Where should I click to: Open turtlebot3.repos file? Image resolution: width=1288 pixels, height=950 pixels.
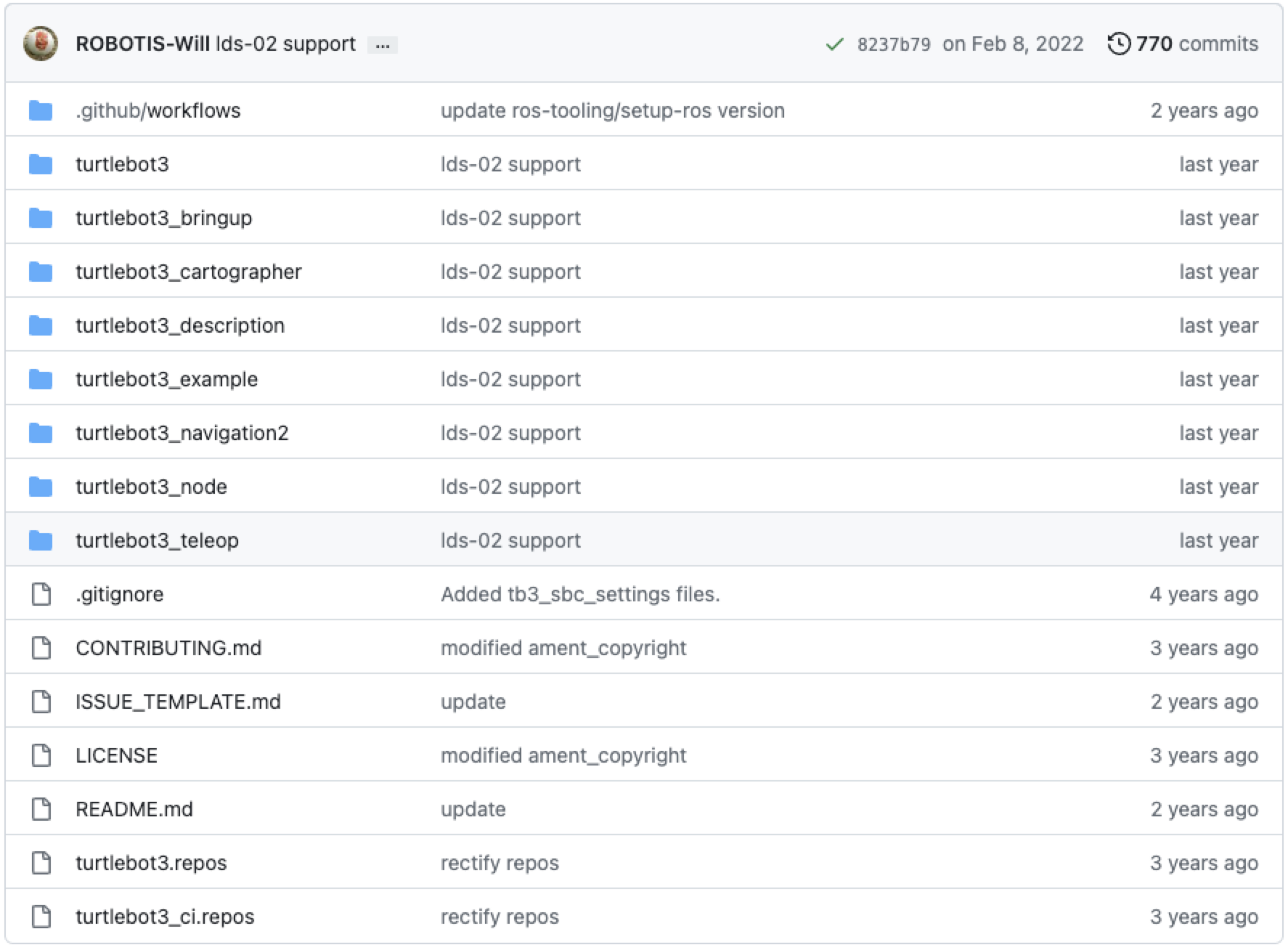pos(151,863)
